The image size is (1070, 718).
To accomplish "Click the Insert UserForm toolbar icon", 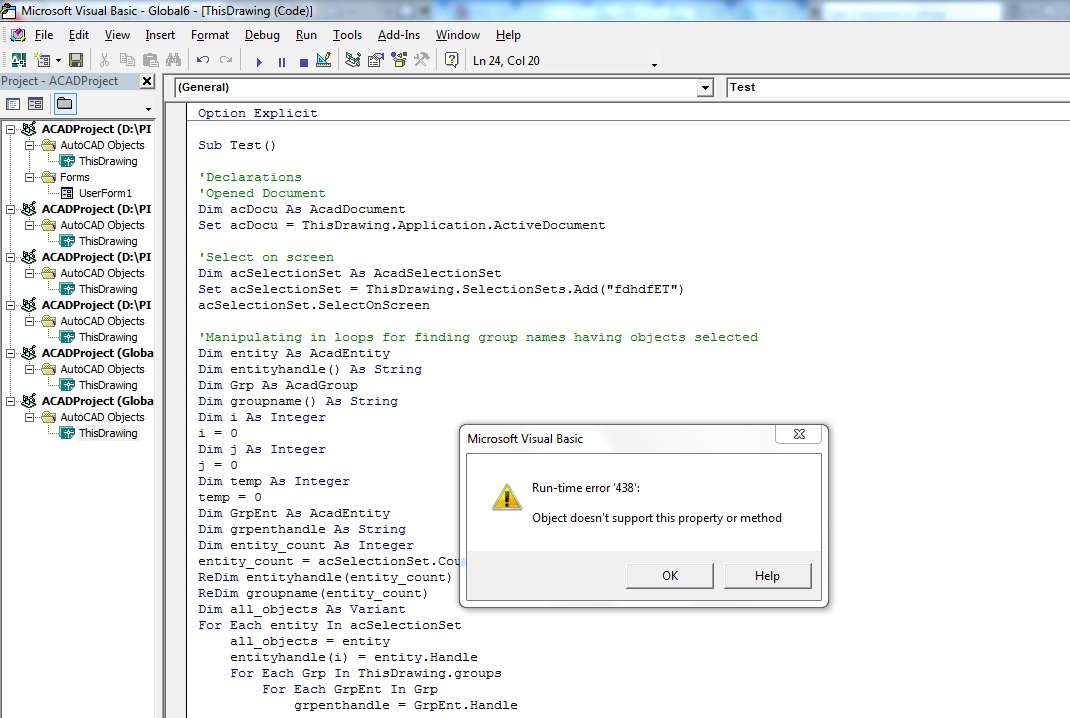I will pos(42,60).
